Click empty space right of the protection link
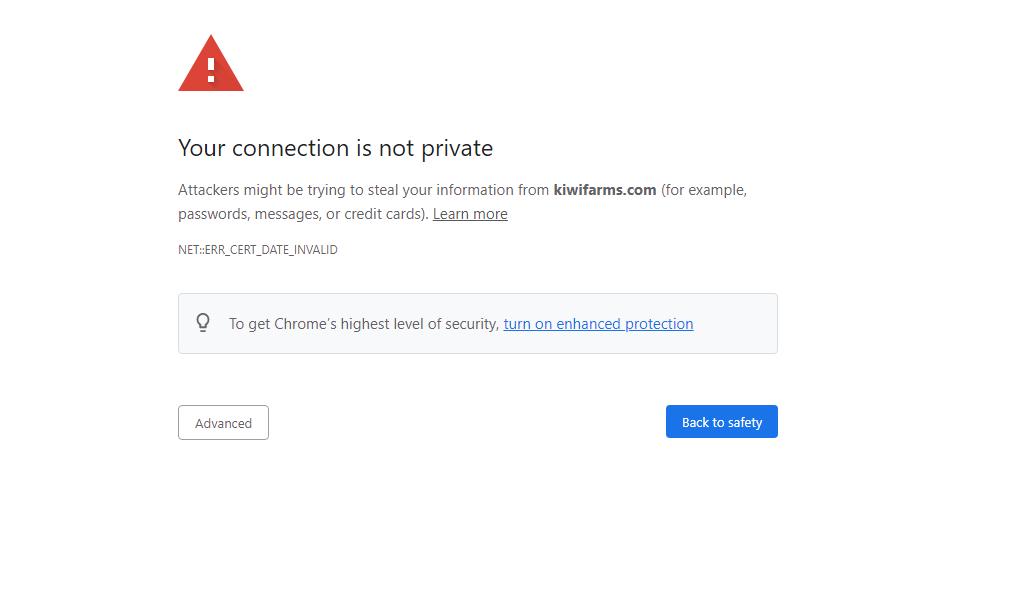This screenshot has height=608, width=1036. click(733, 324)
